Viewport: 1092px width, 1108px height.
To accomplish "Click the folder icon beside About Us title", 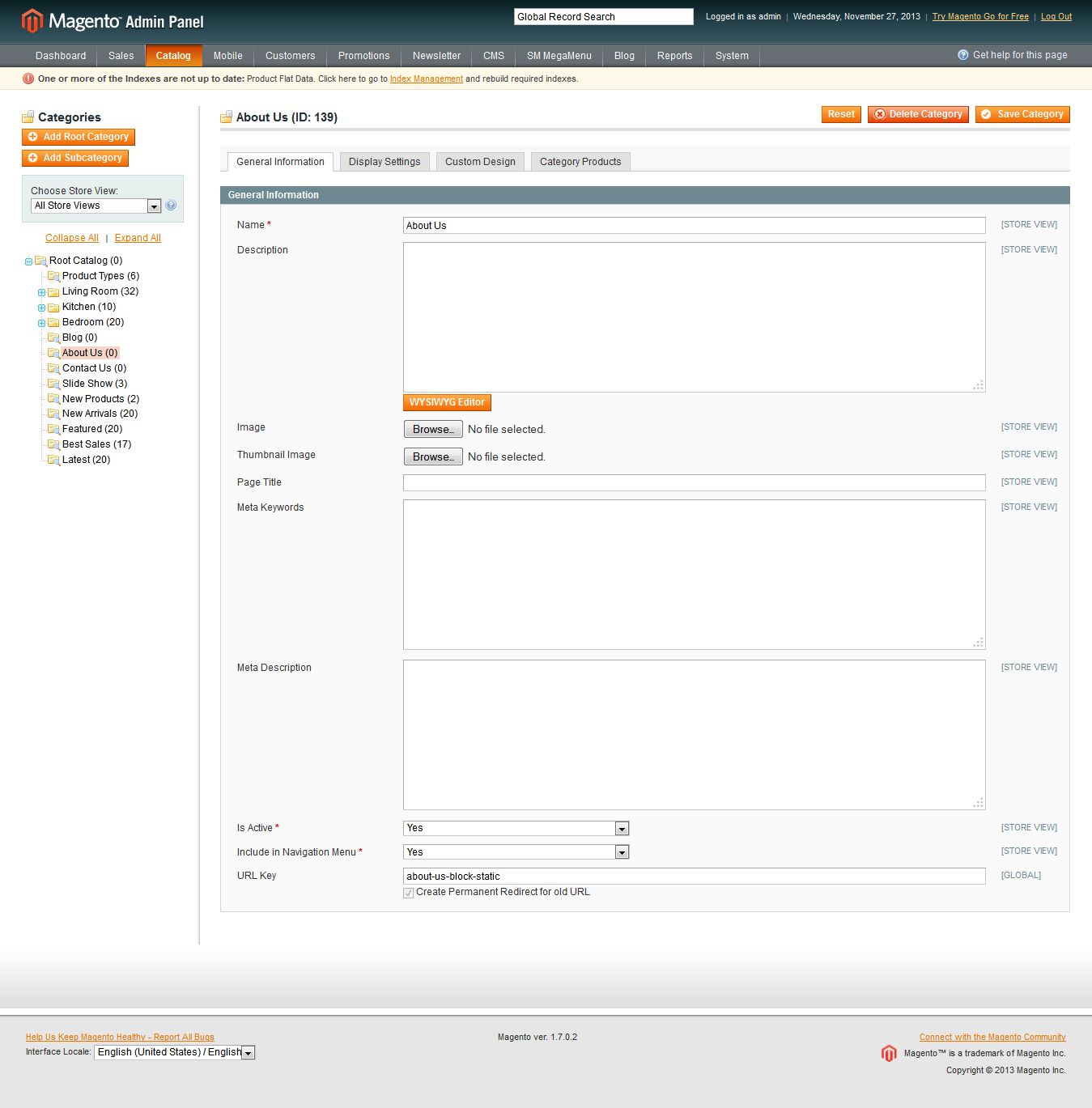I will click(227, 117).
